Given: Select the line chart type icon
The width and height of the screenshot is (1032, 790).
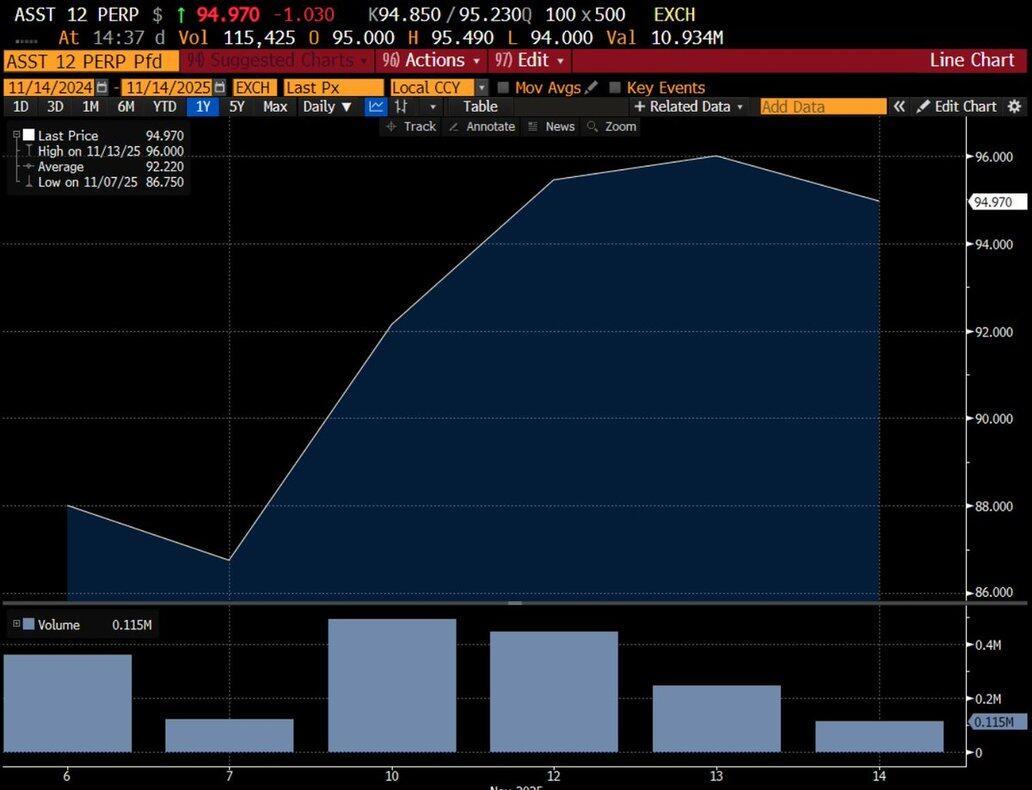Looking at the screenshot, I should 376,106.
